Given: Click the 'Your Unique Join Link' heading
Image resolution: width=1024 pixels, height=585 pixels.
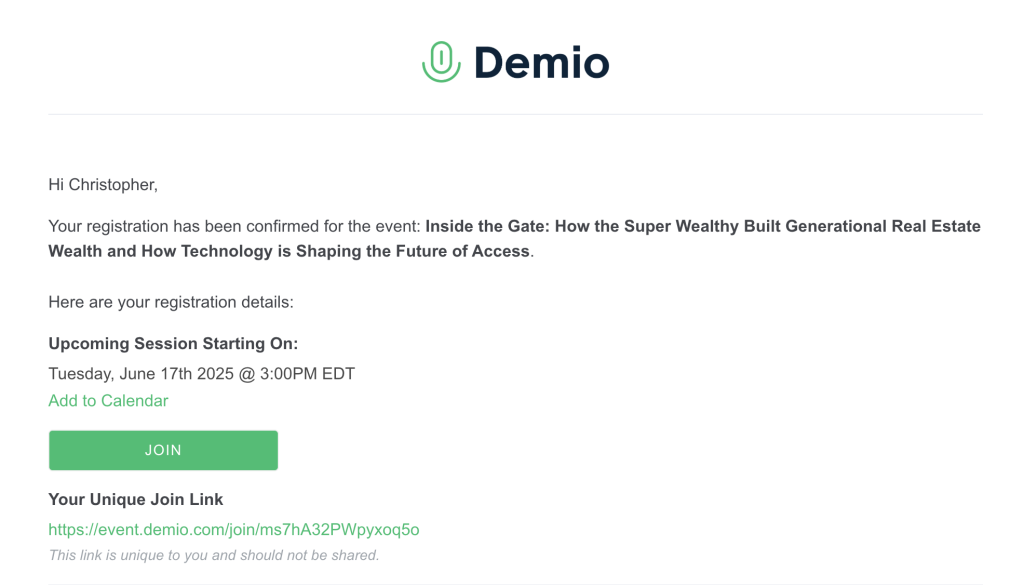Looking at the screenshot, I should 136,499.
